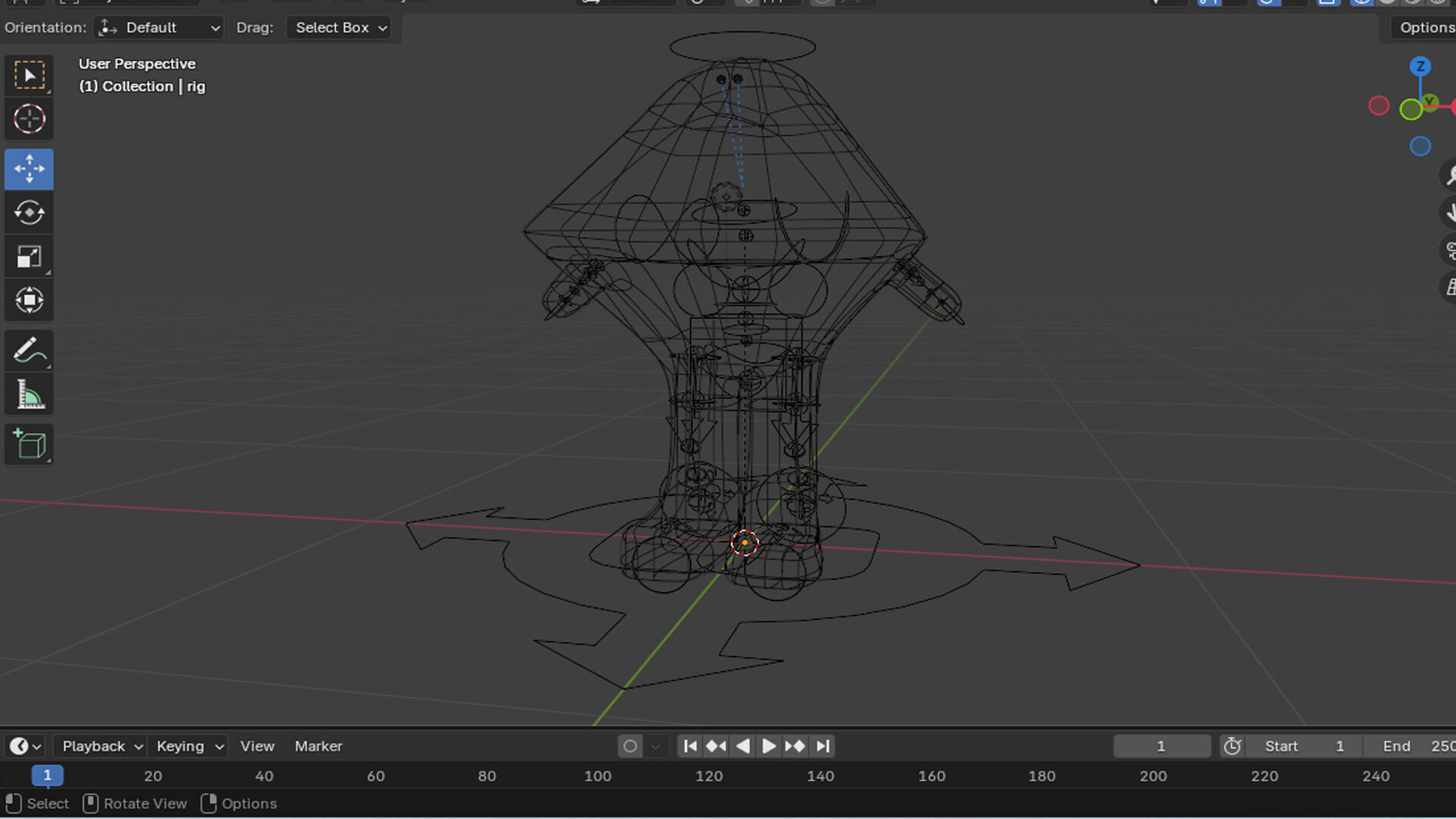Click the Add Cube tool
1456x819 pixels.
29,444
